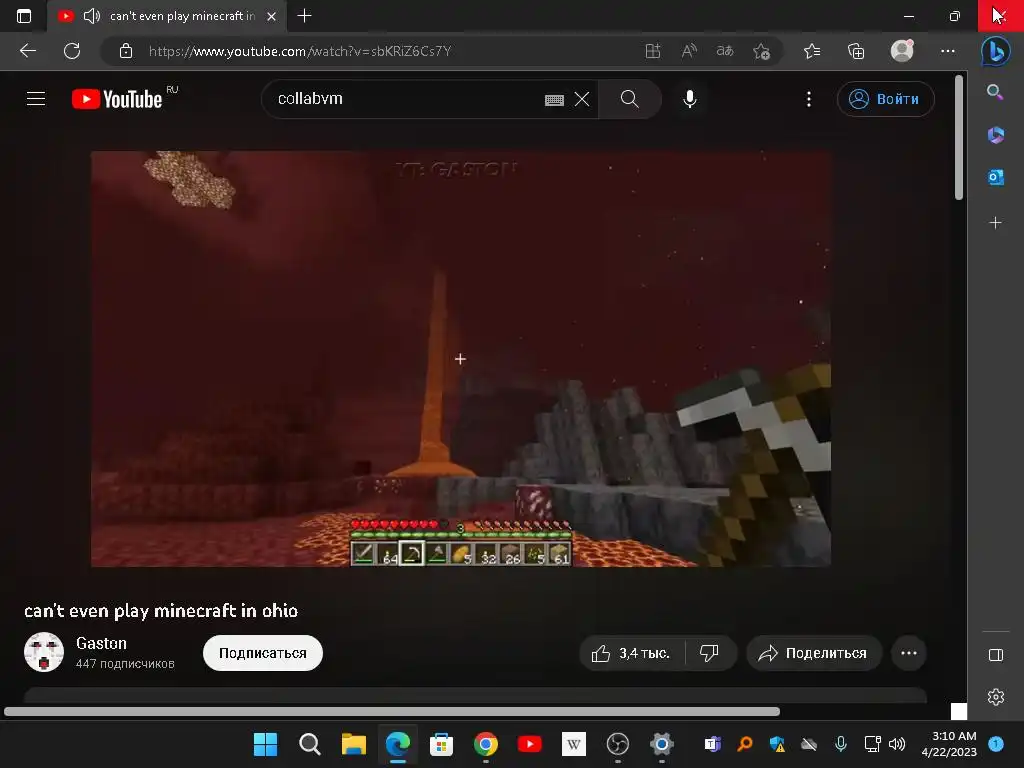The image size is (1024, 768).
Task: Share the video via Поделиться
Action: (x=813, y=653)
